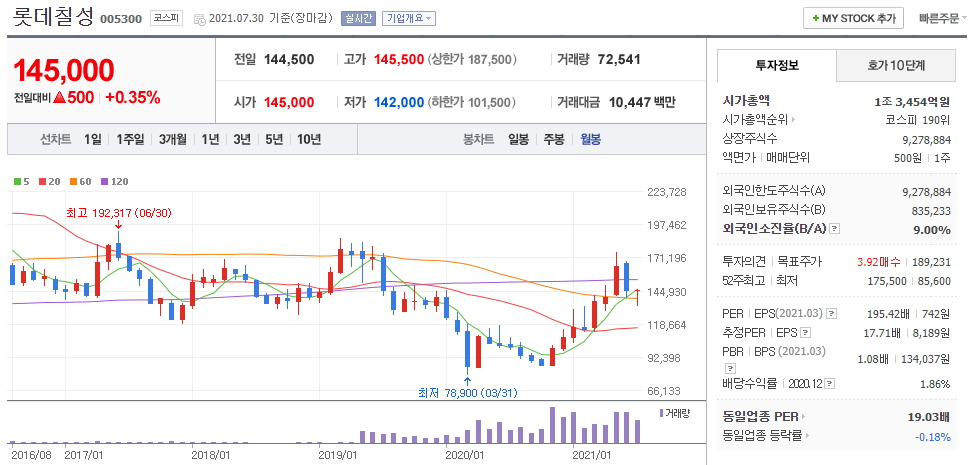Image resolution: width=974 pixels, height=465 pixels.
Task: Click the 전일 value 144,500
Action: (289, 60)
